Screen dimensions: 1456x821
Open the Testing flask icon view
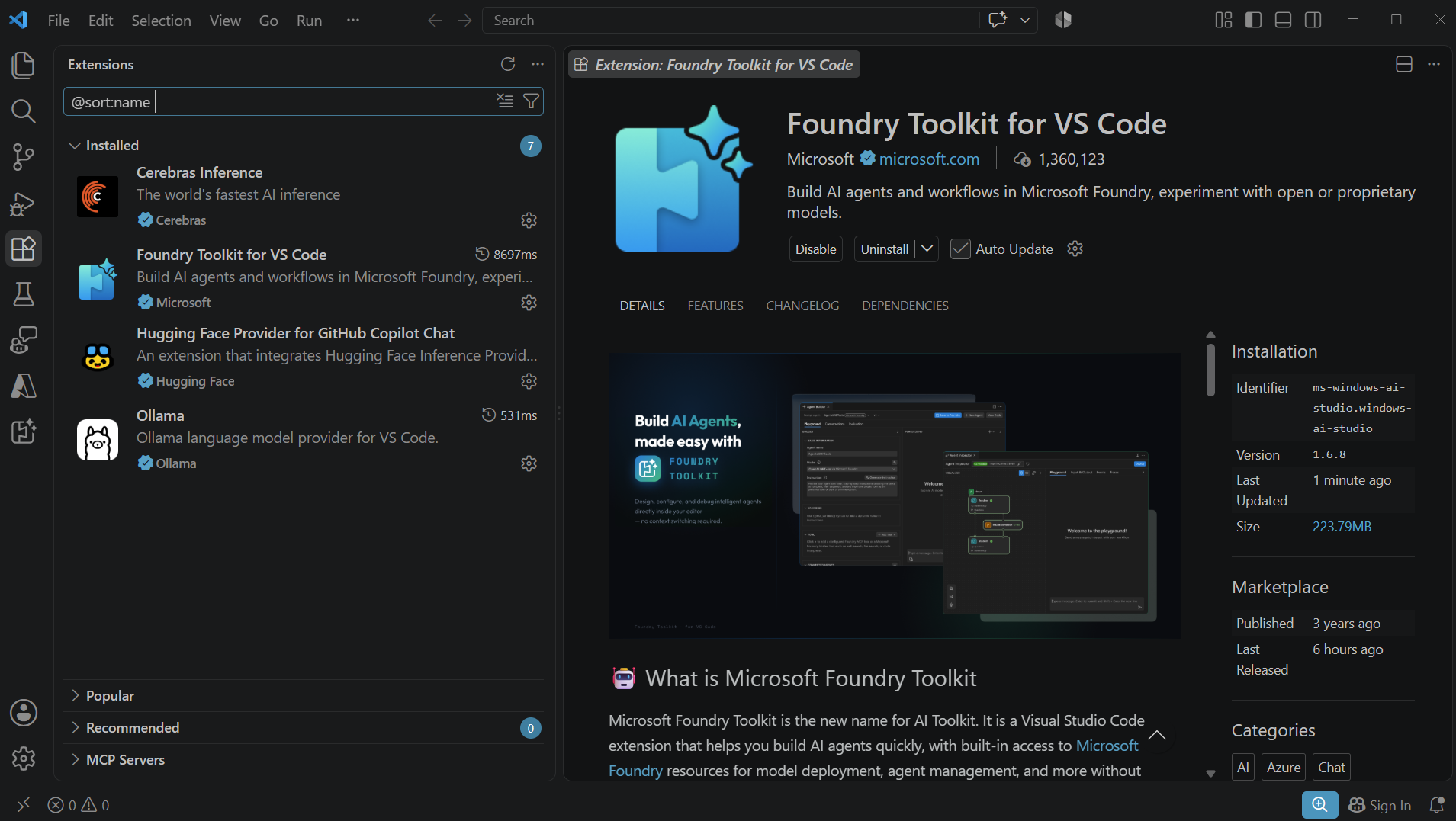[24, 294]
